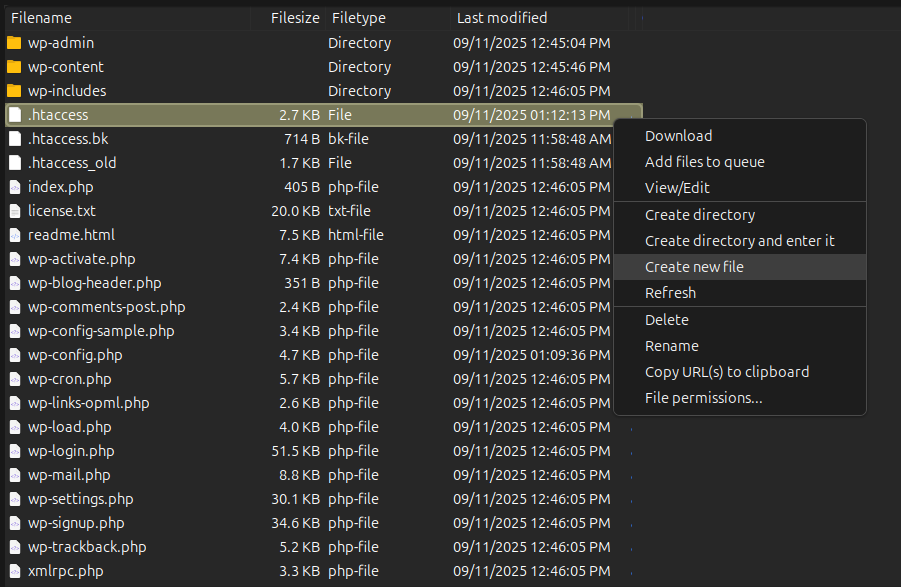
Task: Choose Create directory menu entry
Action: point(740,215)
